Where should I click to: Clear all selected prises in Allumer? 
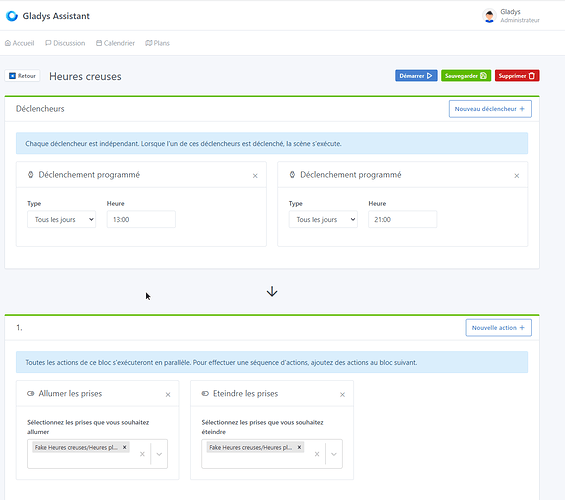[x=142, y=454]
